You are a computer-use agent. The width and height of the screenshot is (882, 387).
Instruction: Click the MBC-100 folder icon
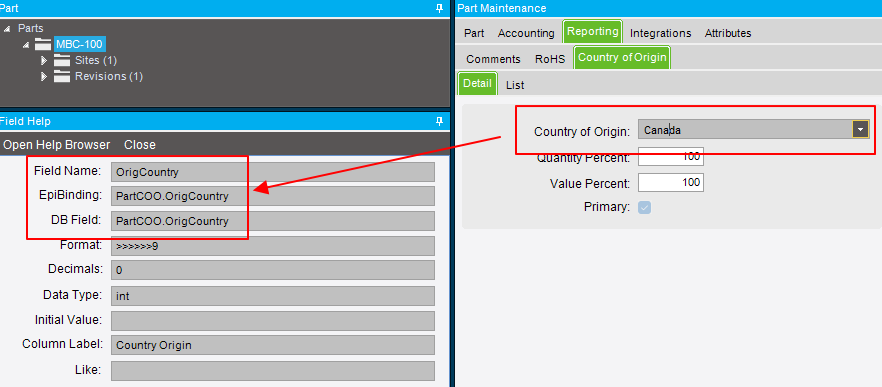(x=43, y=44)
